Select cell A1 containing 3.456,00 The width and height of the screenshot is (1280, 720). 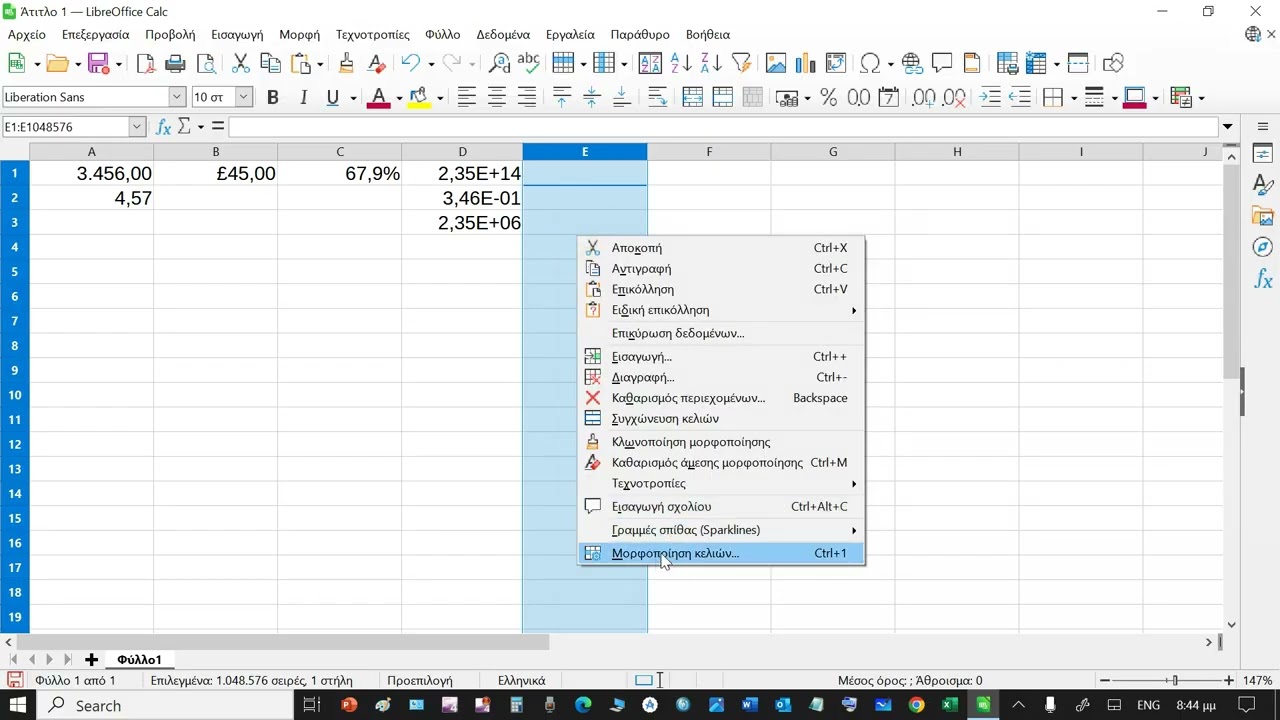(x=91, y=174)
